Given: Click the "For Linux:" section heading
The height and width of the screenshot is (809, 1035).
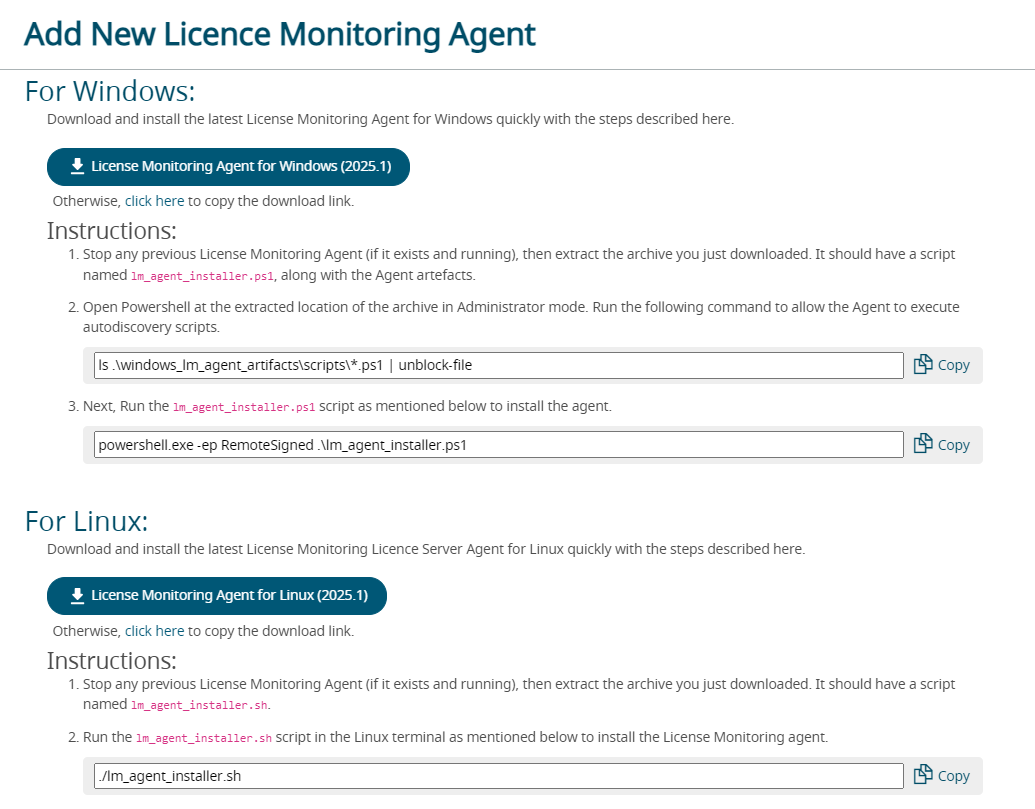Looking at the screenshot, I should [x=86, y=522].
